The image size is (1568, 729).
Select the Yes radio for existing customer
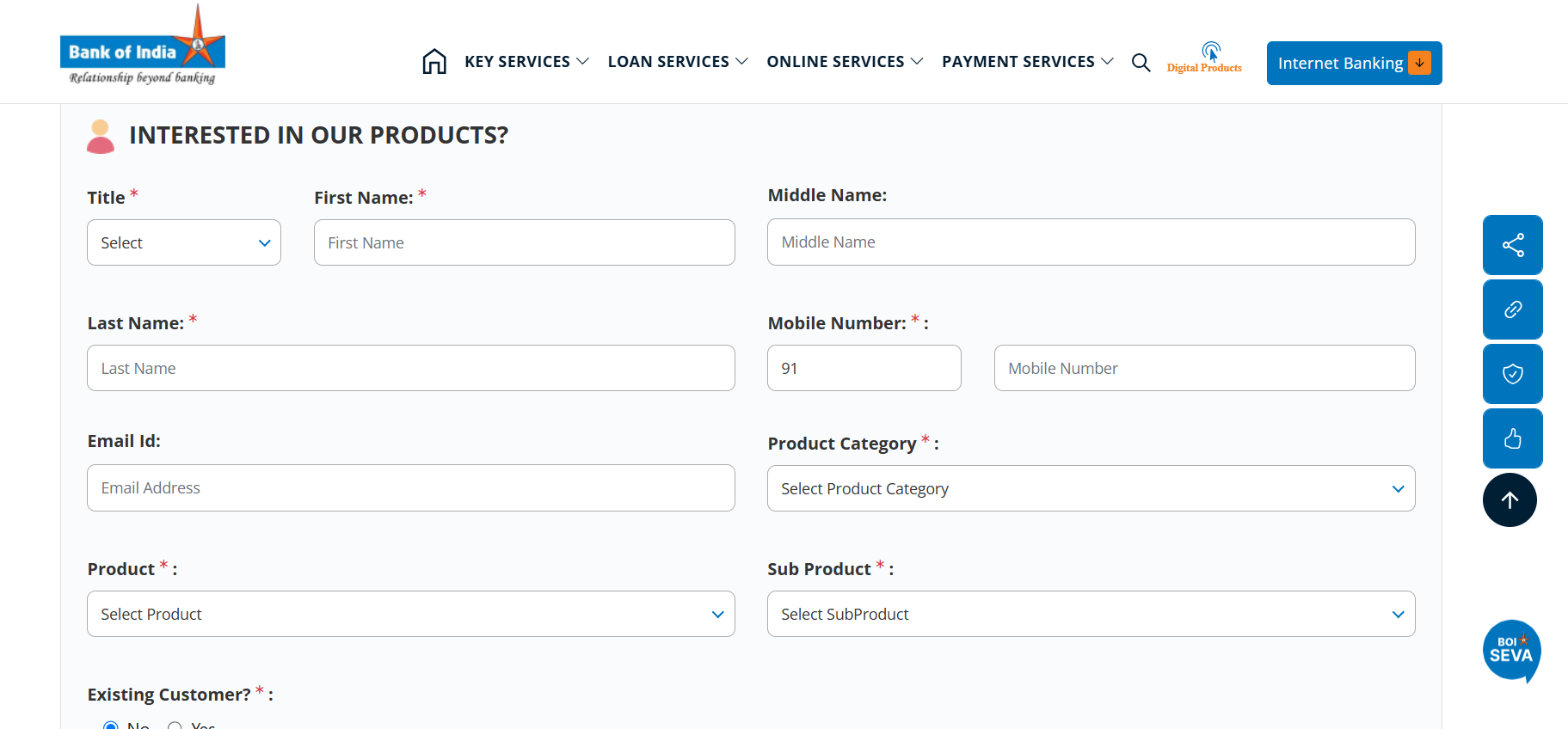tap(175, 726)
